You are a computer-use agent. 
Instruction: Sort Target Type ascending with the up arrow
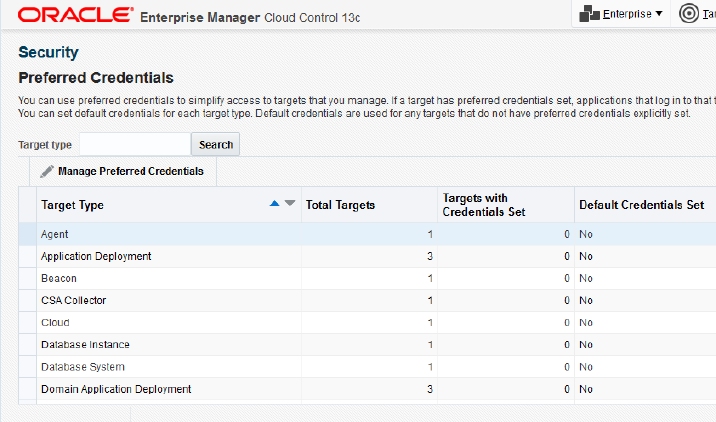tap(274, 203)
